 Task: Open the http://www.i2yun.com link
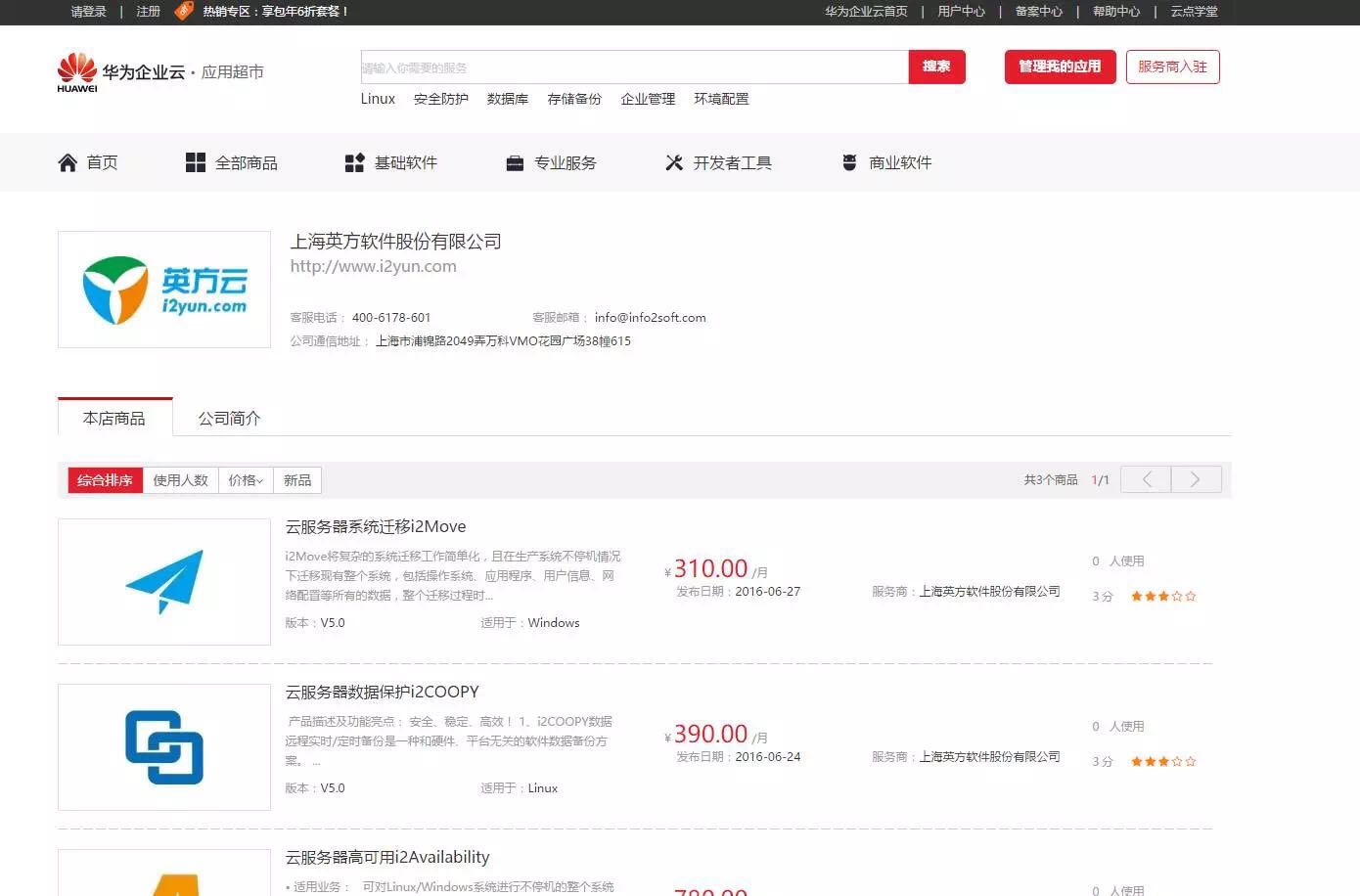tap(373, 266)
